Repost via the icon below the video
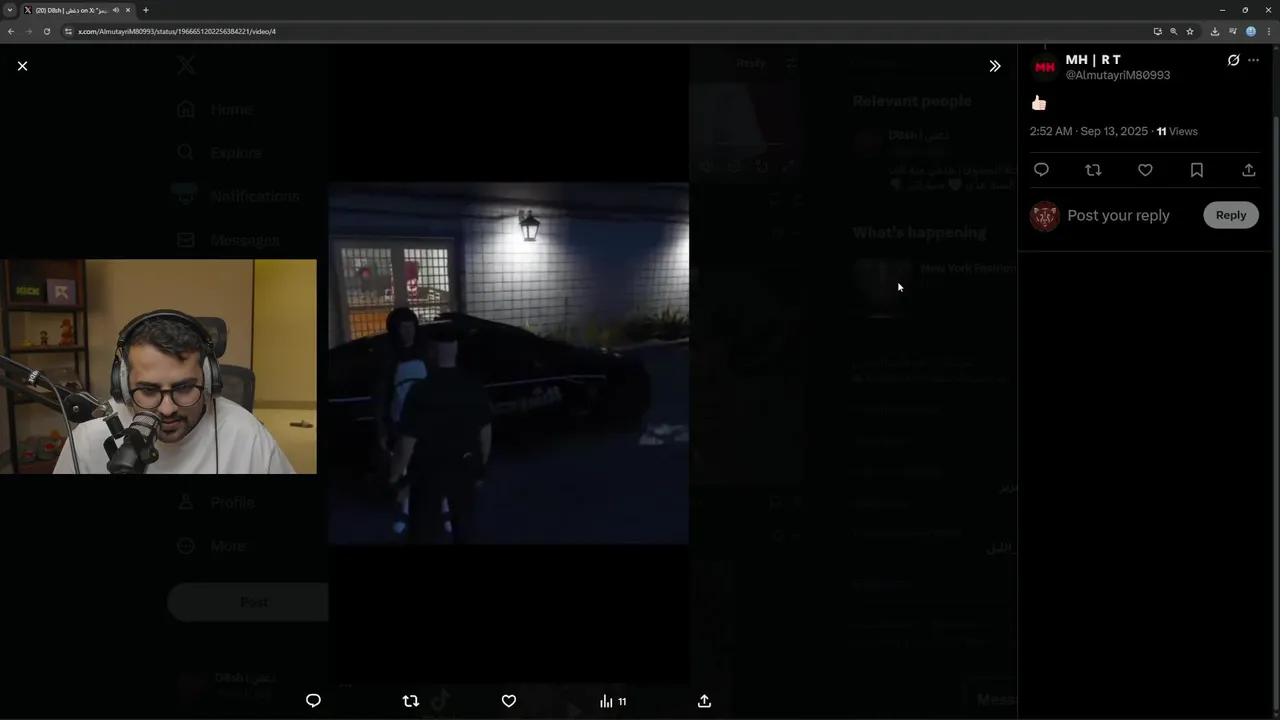 click(x=410, y=701)
